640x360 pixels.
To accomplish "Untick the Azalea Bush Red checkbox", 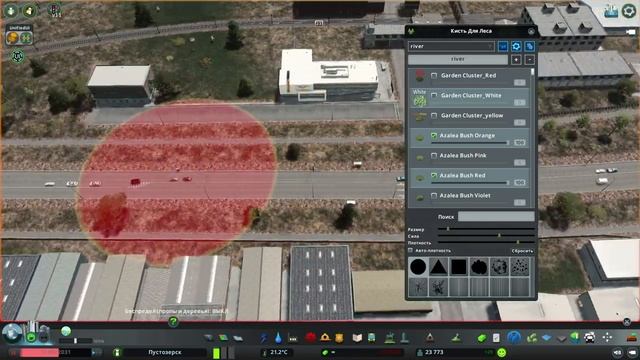I will coord(434,176).
